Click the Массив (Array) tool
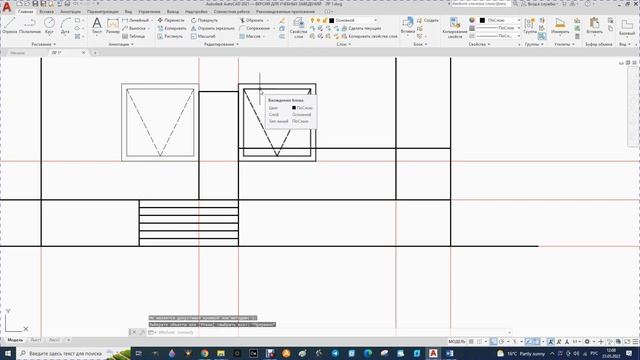Screen dimensions: 640x360 click(250, 36)
